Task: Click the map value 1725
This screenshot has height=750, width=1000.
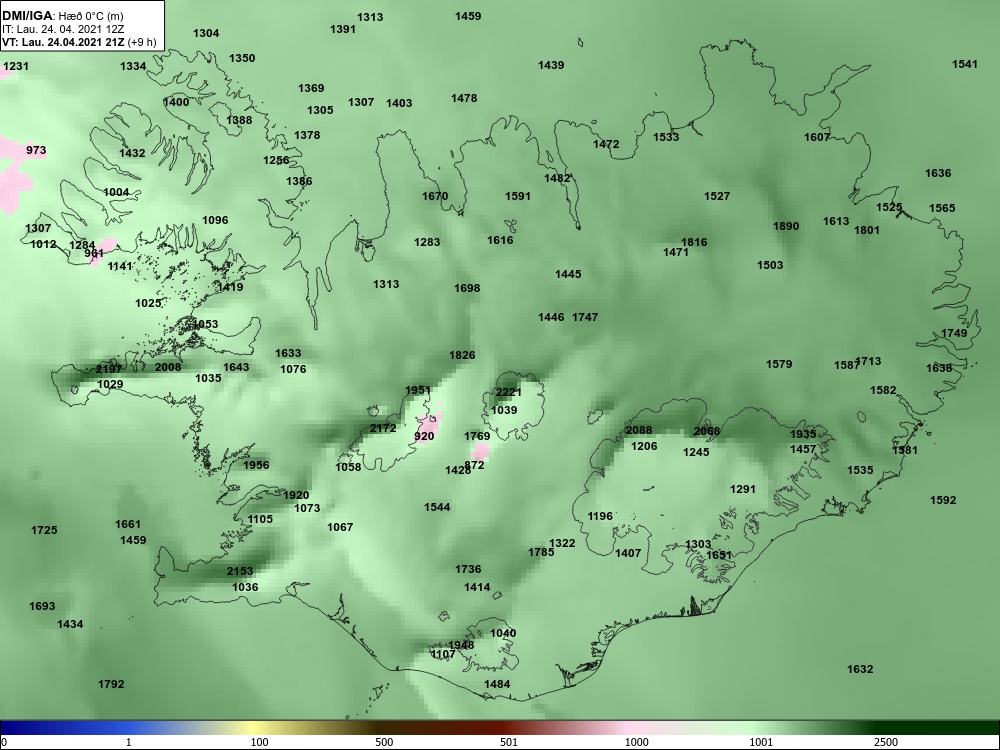Action: (x=44, y=531)
